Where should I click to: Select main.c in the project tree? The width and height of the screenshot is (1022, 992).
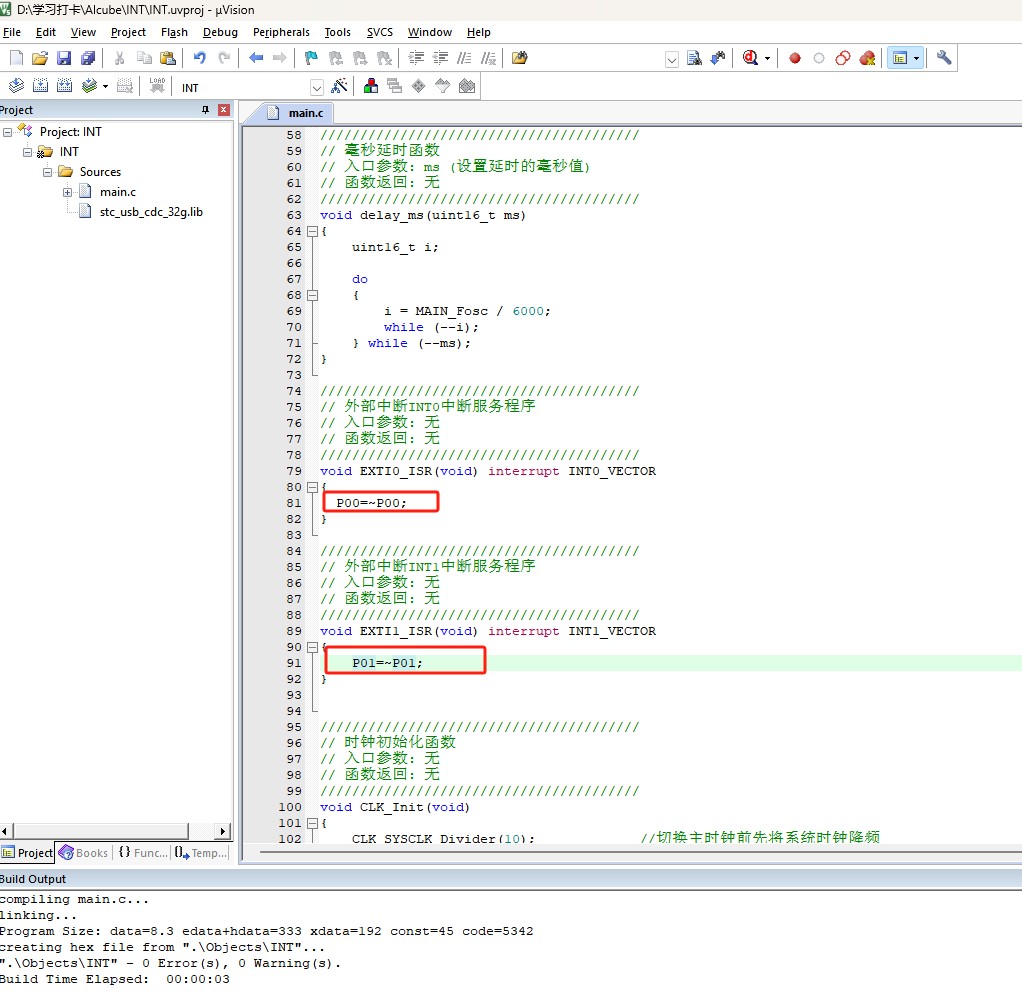(118, 192)
